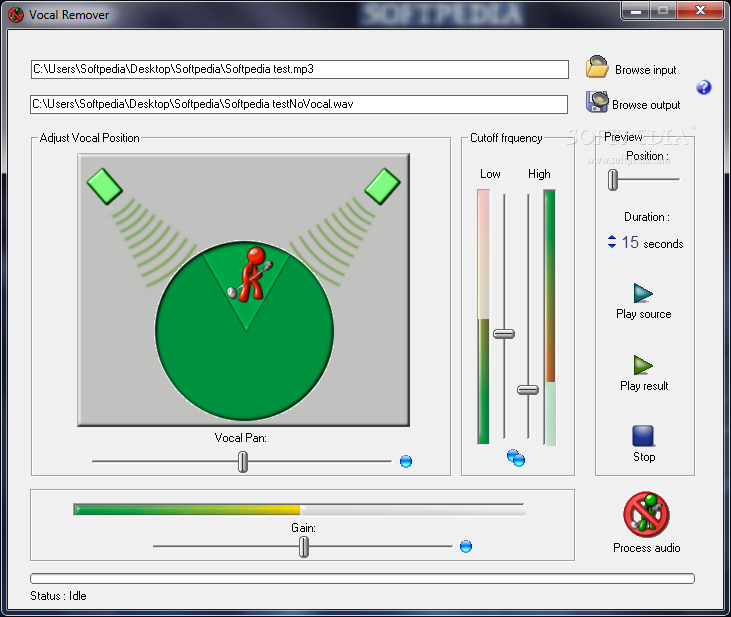Minimize the Vocal Remover window

click(x=636, y=11)
